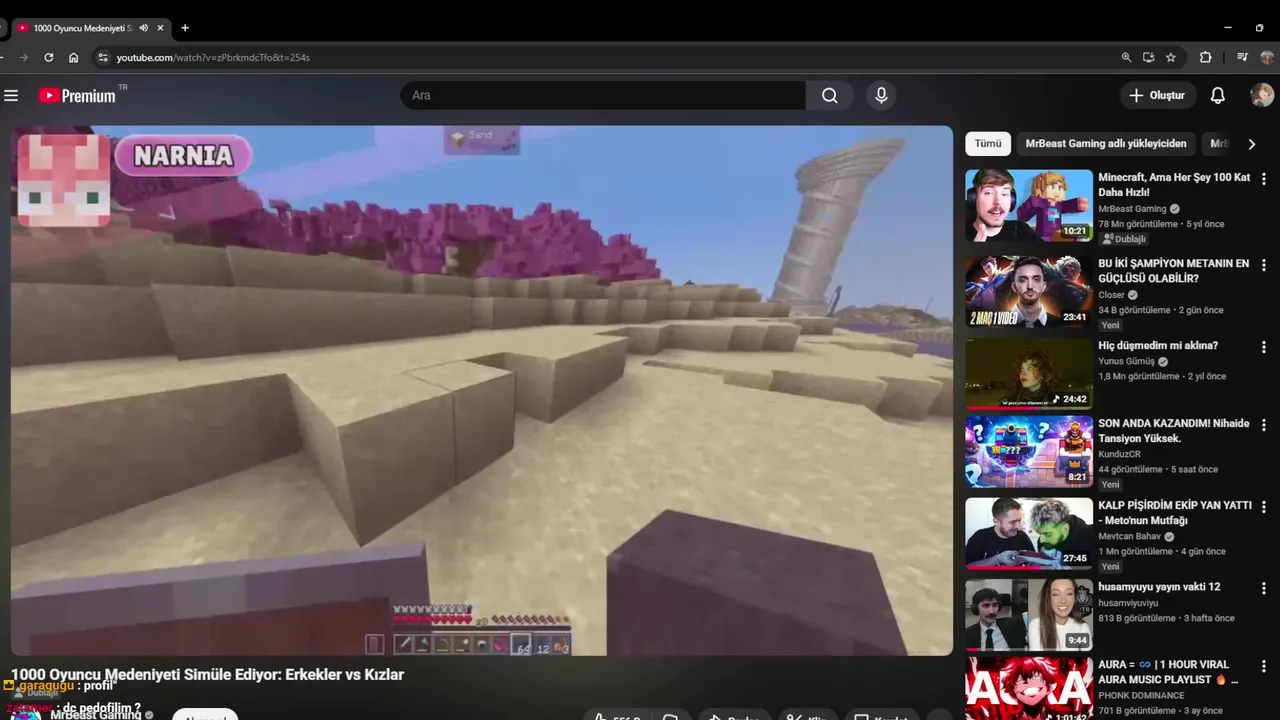Open Hiç düşmedim mi aklına thumbnail
Image resolution: width=1280 pixels, height=720 pixels.
1029,374
